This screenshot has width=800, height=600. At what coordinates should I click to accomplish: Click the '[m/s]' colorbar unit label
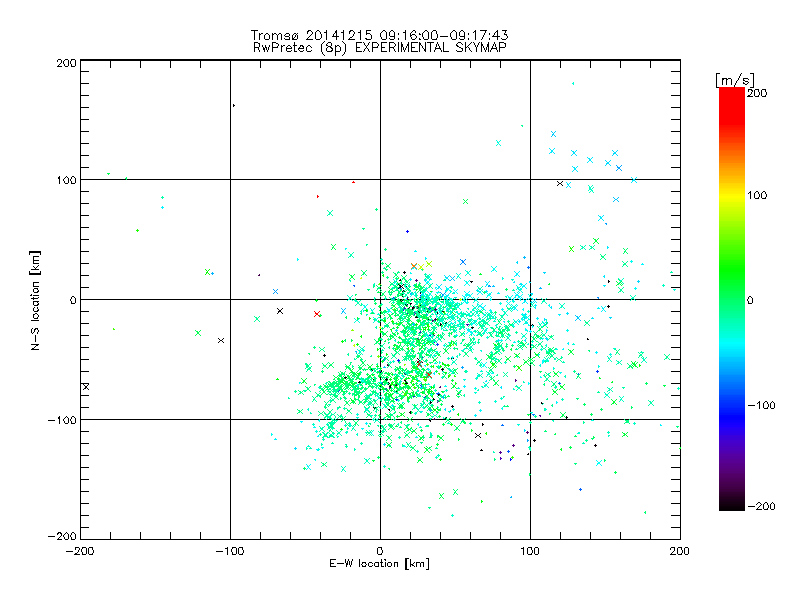pyautogui.click(x=735, y=80)
